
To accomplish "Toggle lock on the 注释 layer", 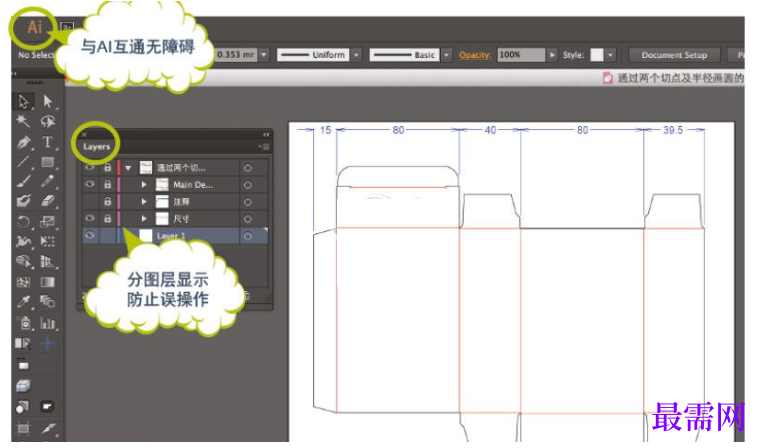I will point(107,201).
